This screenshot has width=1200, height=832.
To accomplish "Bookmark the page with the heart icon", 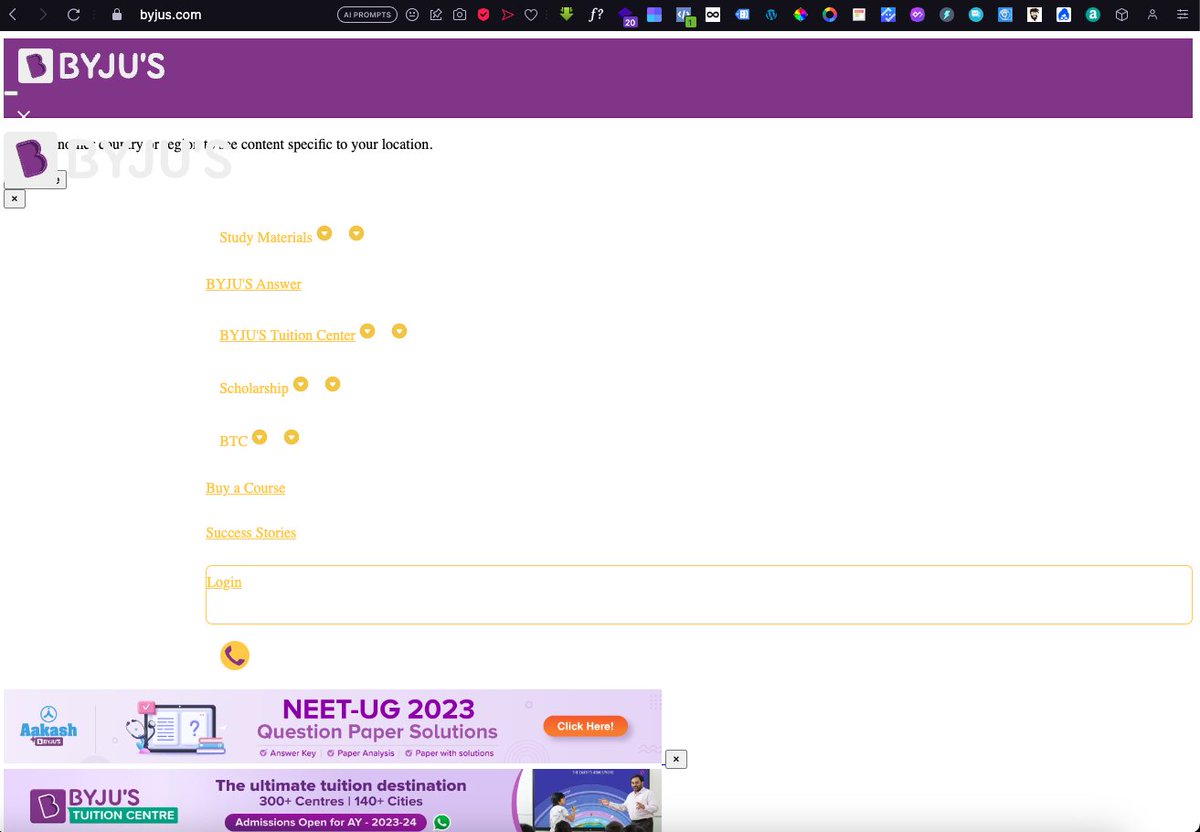I will 531,15.
